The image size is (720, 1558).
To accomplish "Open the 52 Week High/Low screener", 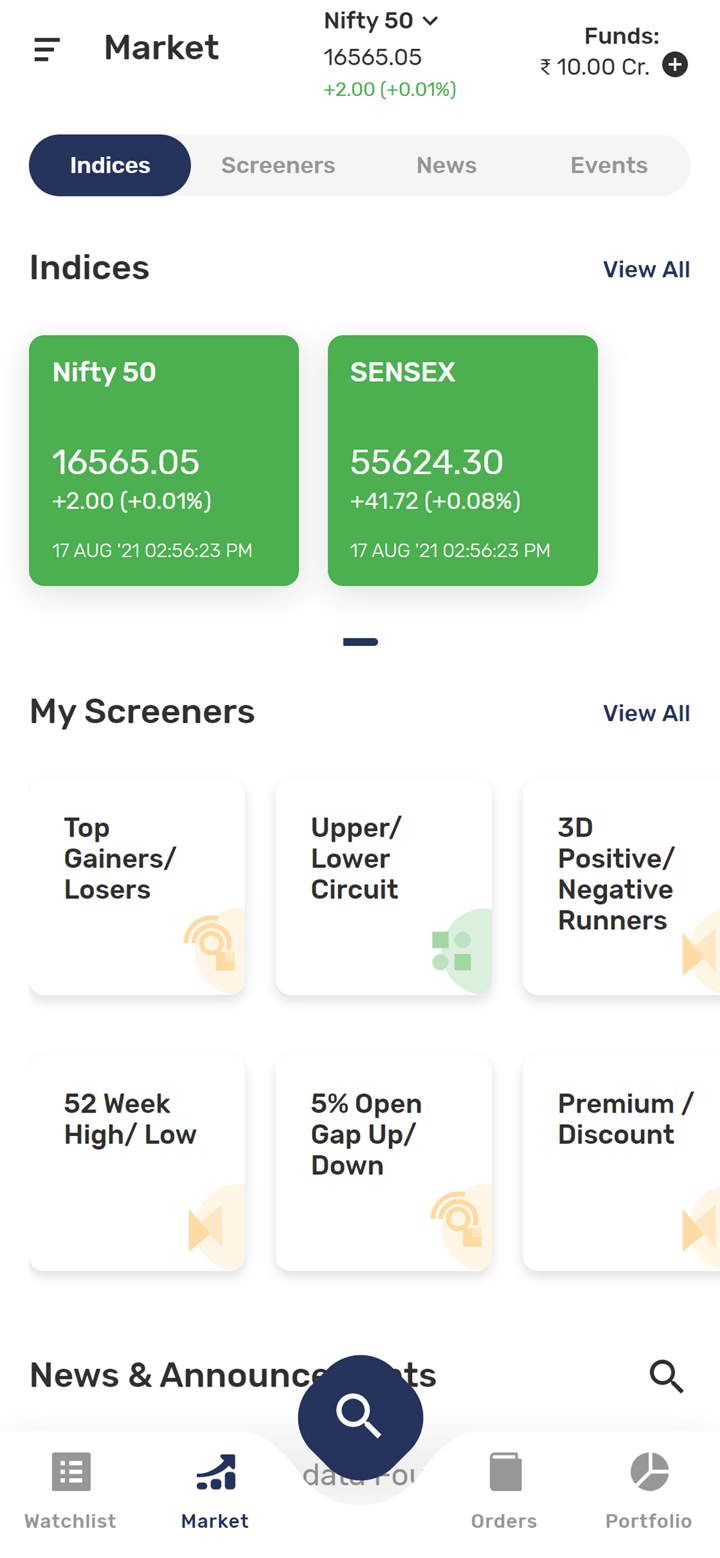I will click(137, 1161).
